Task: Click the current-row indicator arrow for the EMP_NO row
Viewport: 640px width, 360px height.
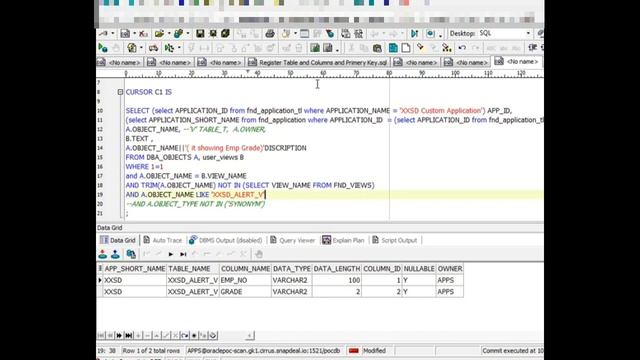Action: pos(100,280)
